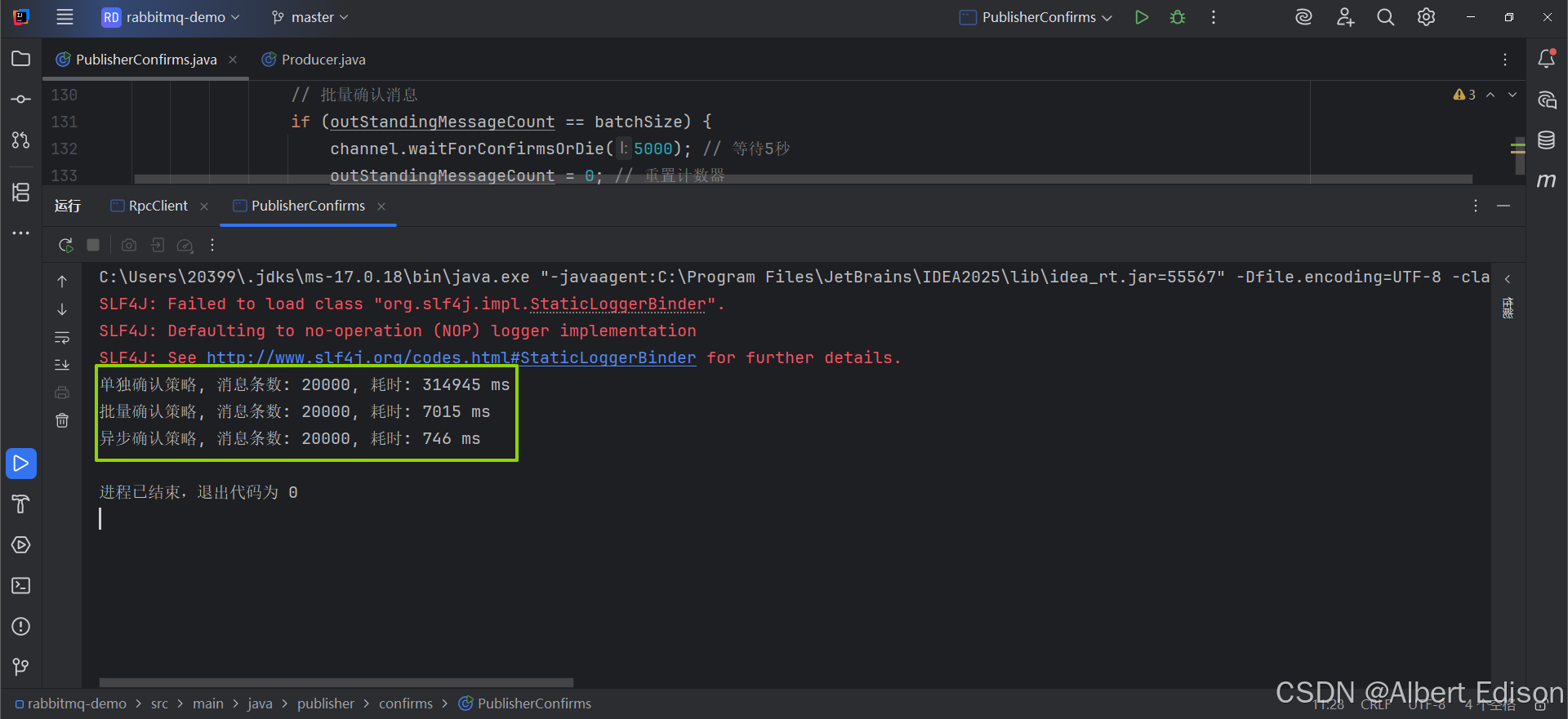1568x719 pixels.
Task: Toggle soft-wrap for console output
Action: click(62, 337)
